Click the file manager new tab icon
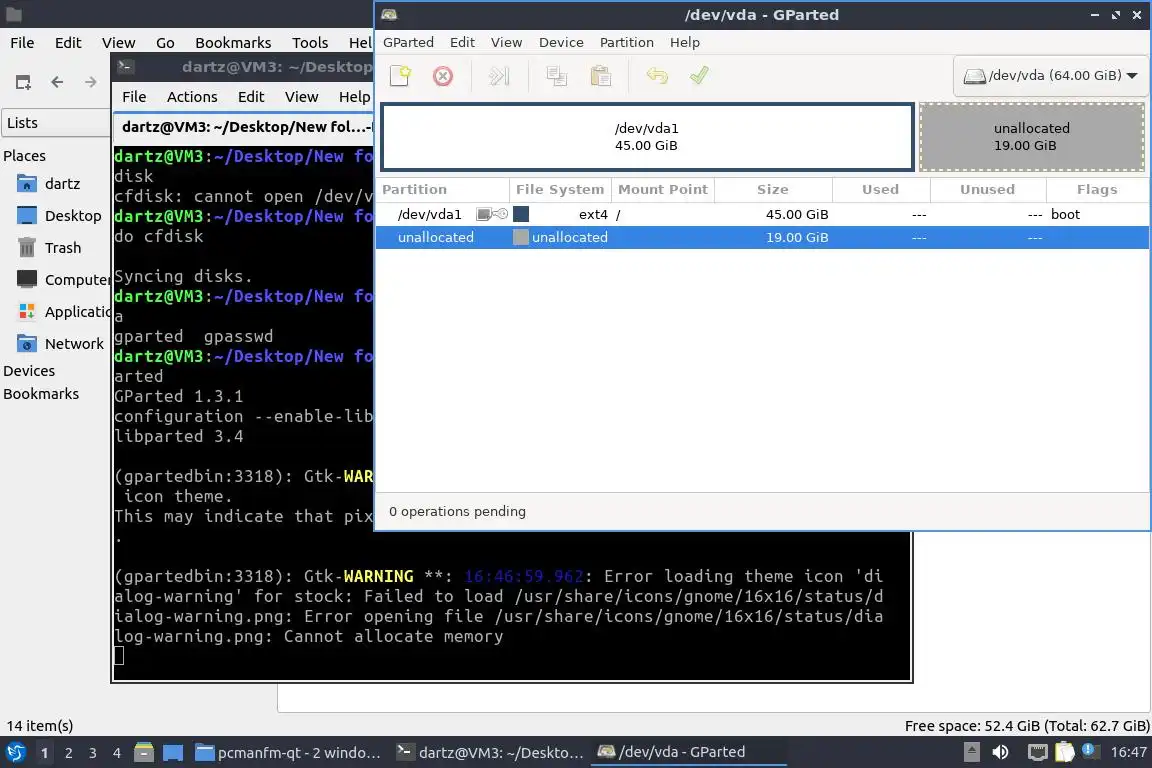1152x768 pixels. pyautogui.click(x=24, y=82)
